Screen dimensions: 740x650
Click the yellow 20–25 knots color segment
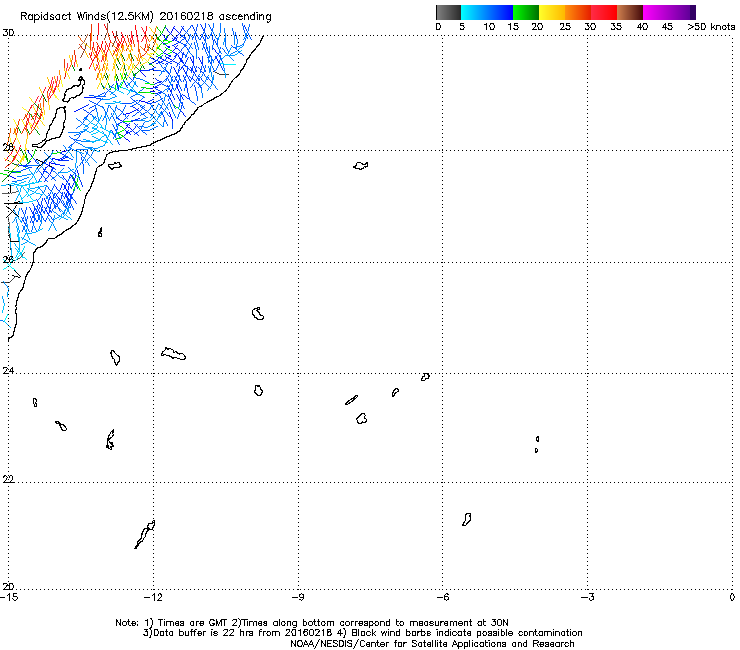pyautogui.click(x=552, y=12)
